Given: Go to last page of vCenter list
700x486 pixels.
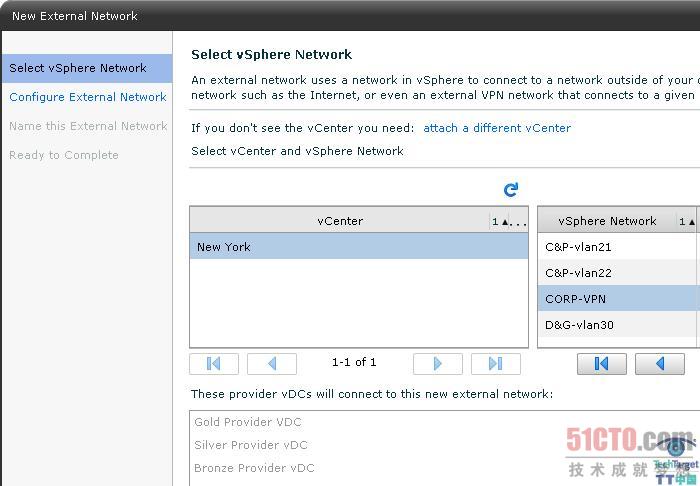Looking at the screenshot, I should 496,364.
